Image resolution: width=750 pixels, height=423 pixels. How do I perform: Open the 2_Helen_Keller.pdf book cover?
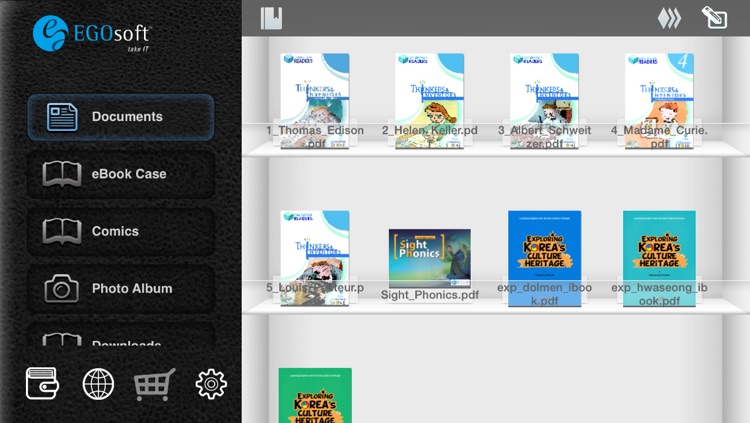pyautogui.click(x=430, y=101)
